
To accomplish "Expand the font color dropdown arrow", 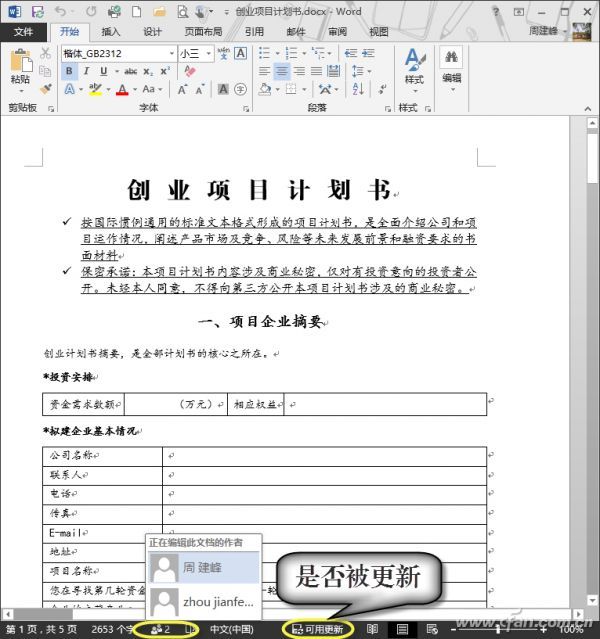I will [135, 89].
